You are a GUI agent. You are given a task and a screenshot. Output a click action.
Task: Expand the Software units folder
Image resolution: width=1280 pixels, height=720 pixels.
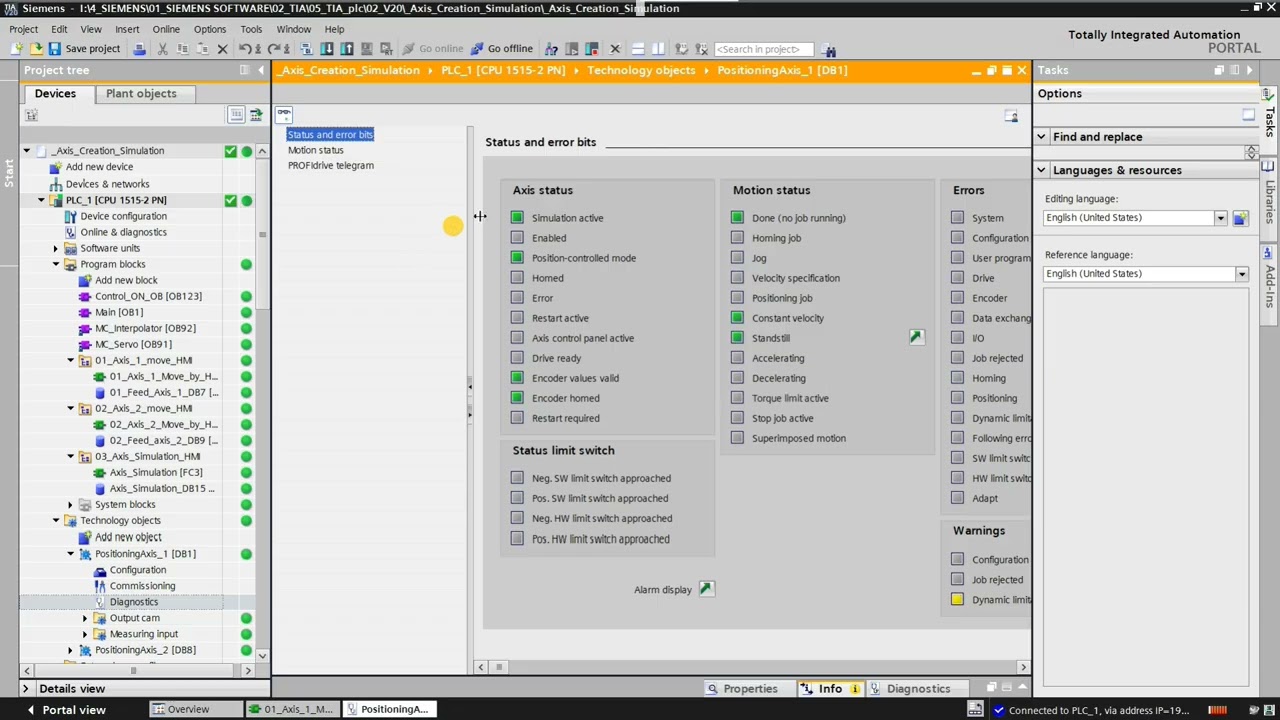click(x=56, y=248)
